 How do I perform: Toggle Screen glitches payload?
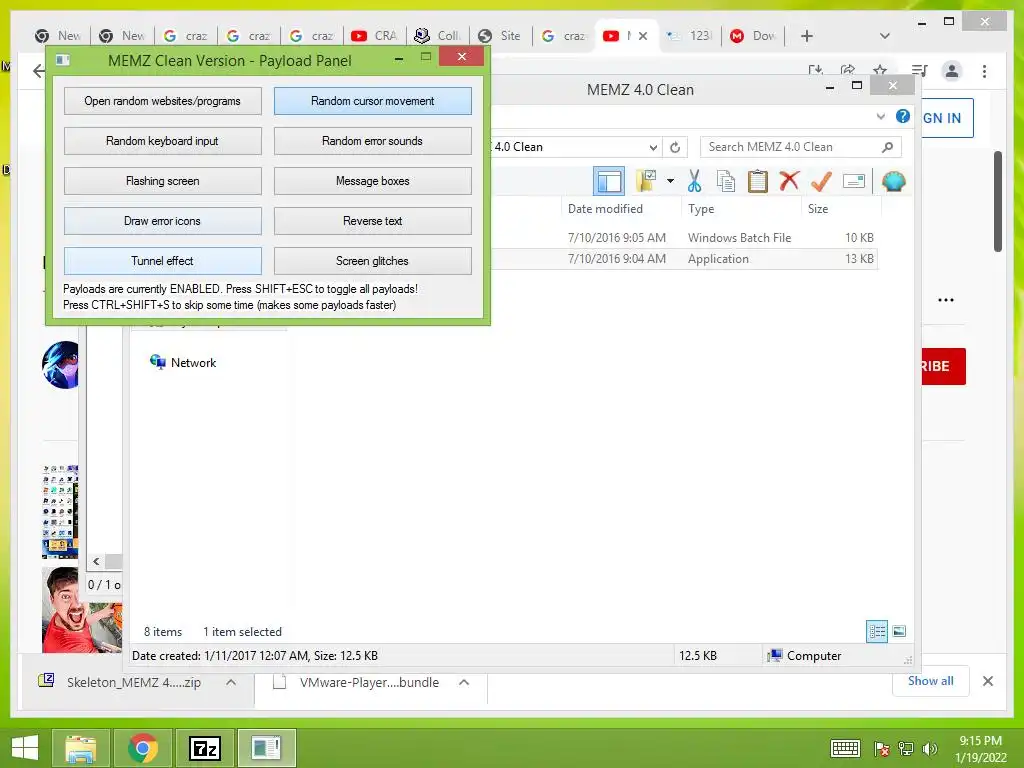coord(372,261)
